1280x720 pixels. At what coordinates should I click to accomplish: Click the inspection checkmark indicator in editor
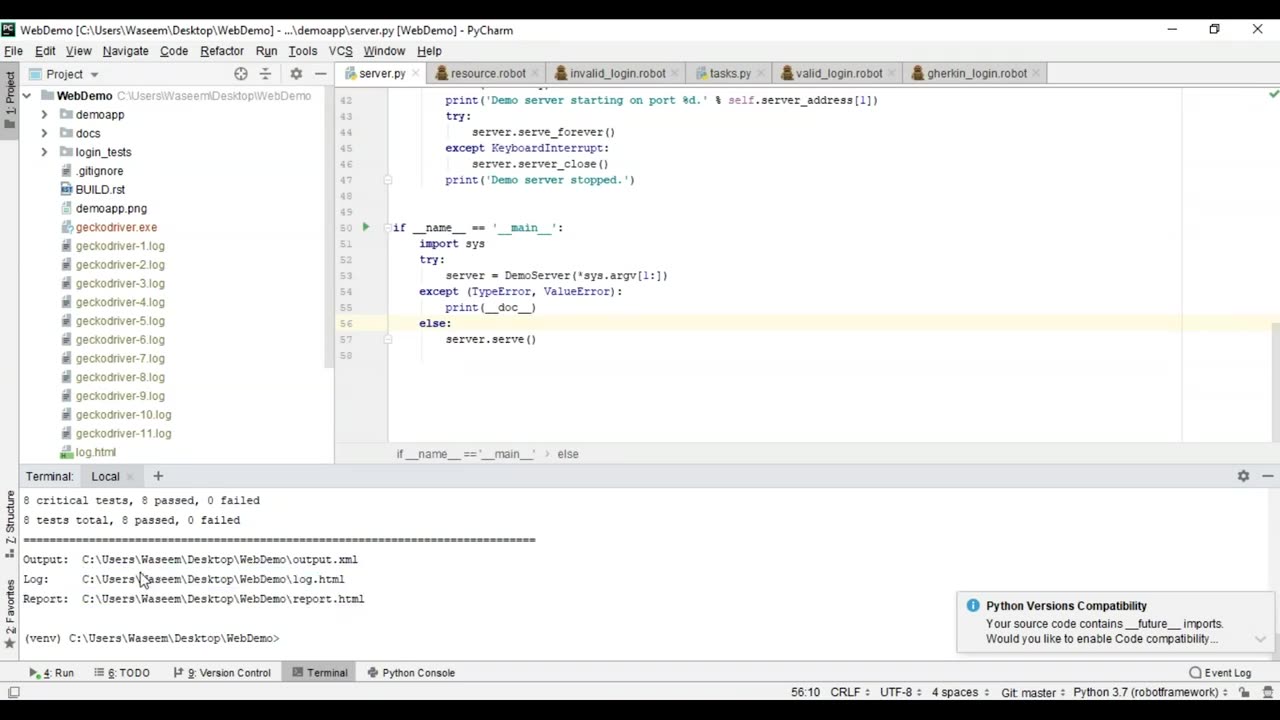(1273, 94)
